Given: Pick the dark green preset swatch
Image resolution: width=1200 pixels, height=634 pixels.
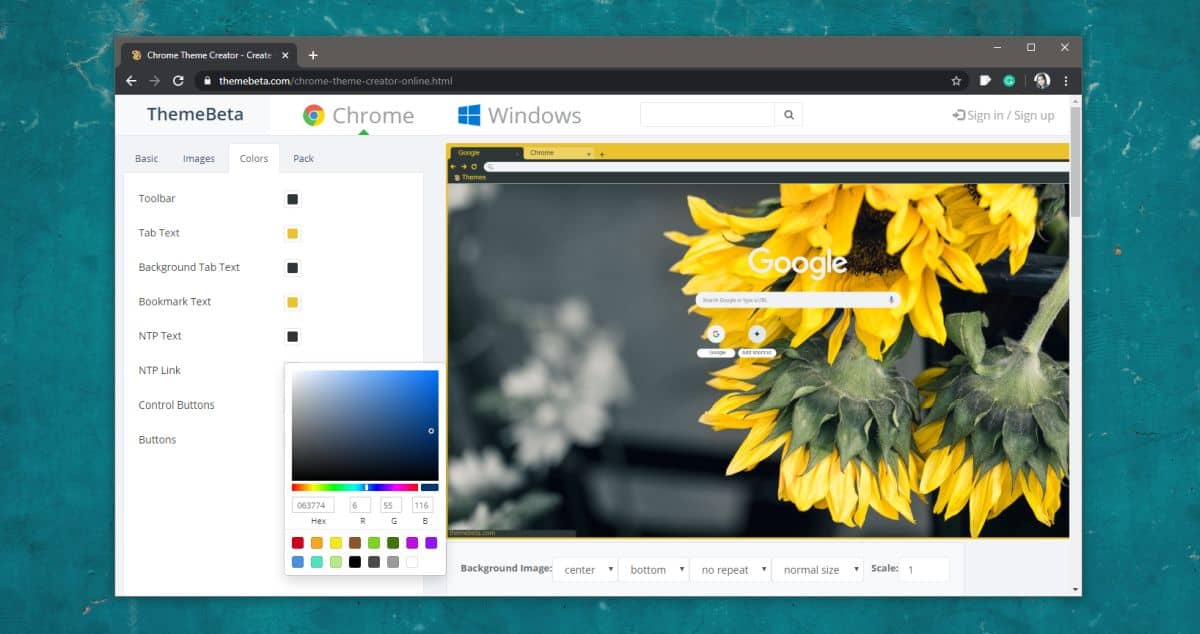Looking at the screenshot, I should (x=393, y=543).
